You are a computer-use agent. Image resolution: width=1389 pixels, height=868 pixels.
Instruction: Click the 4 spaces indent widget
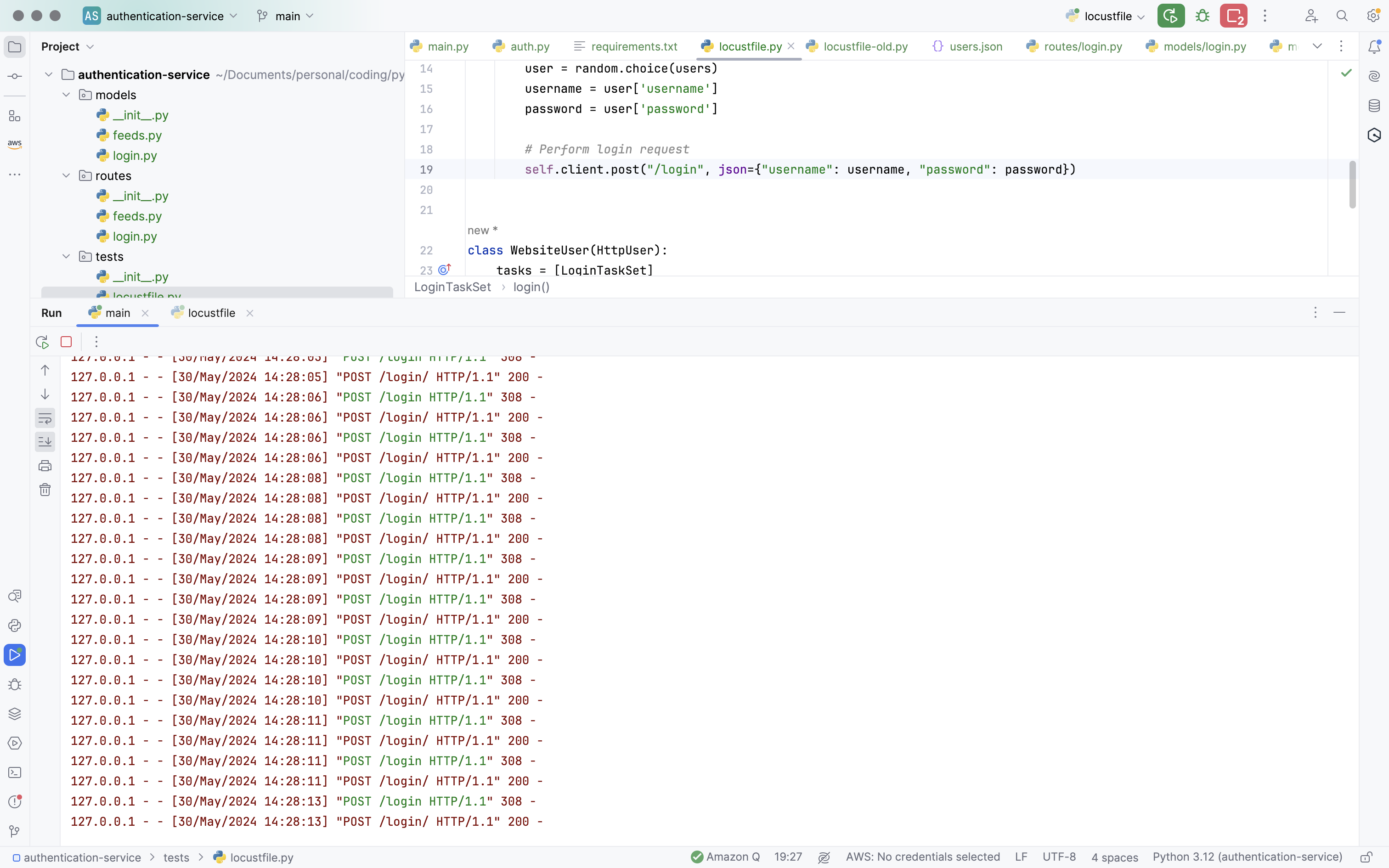1115,857
